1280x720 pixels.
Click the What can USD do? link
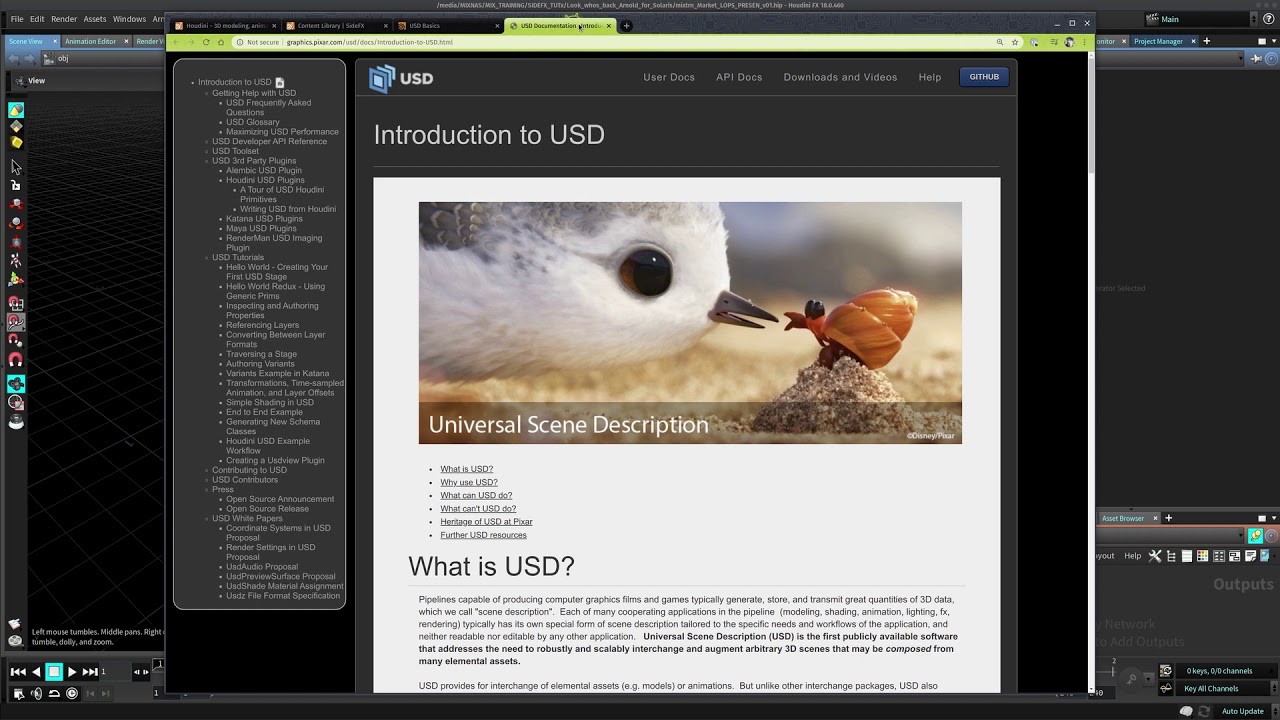(x=476, y=495)
